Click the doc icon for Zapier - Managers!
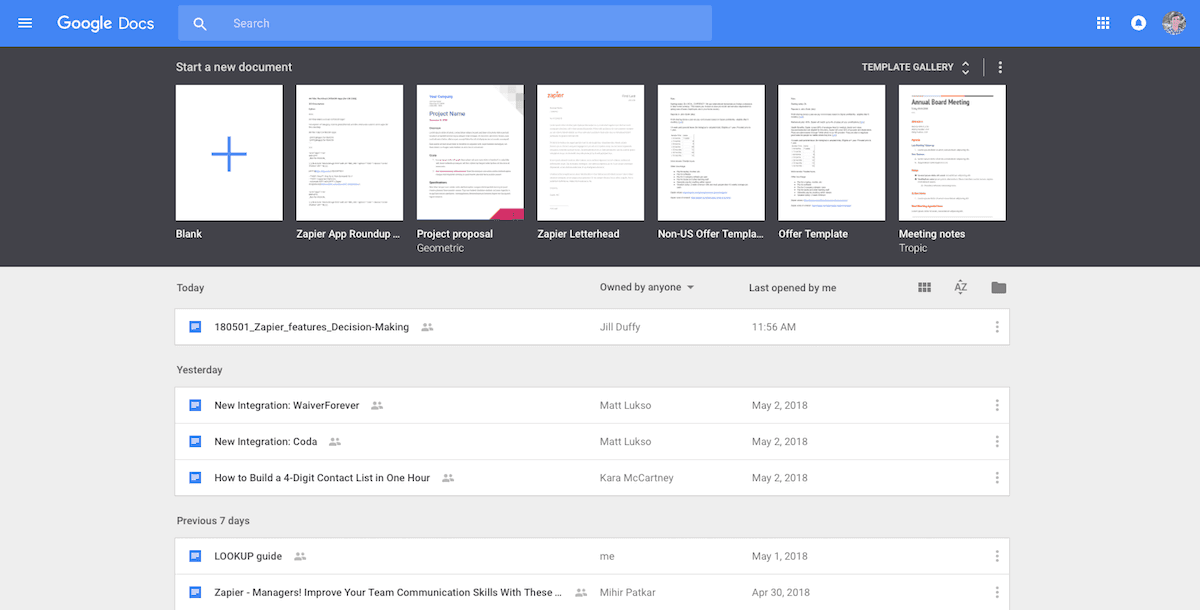This screenshot has height=610, width=1200. point(196,592)
